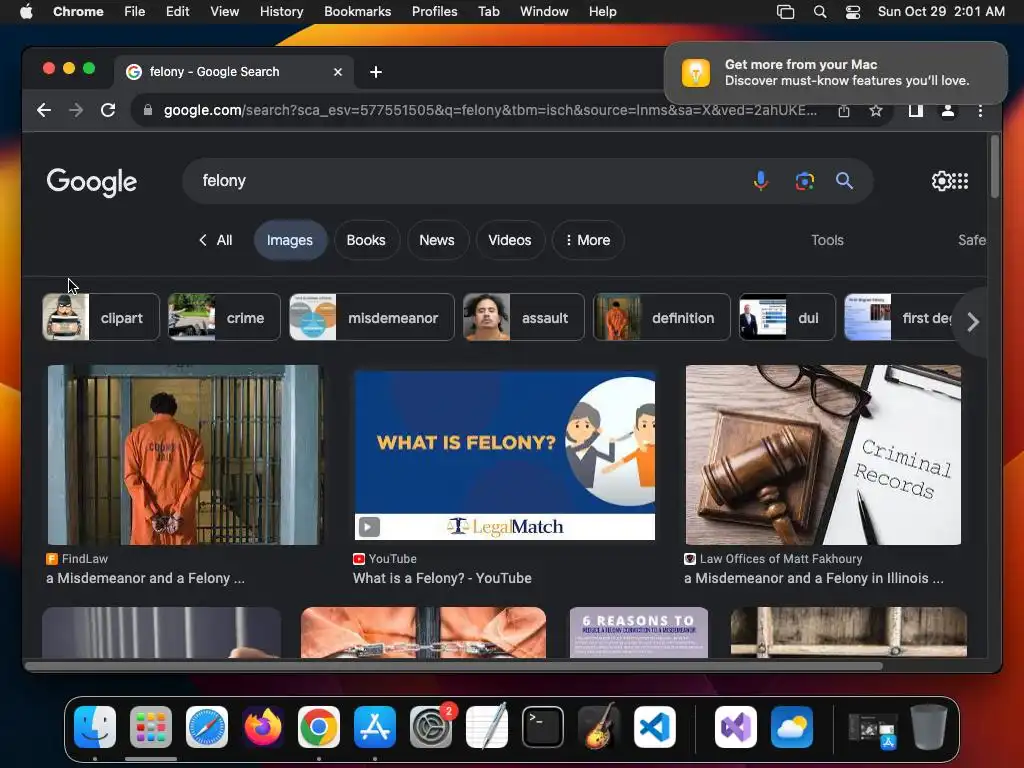The image size is (1024, 768).
Task: Select the misdemeanor suggestion chip
Action: pos(372,317)
